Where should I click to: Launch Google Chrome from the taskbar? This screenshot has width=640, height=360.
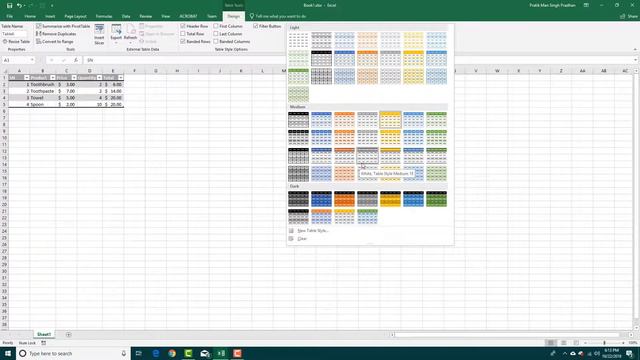click(172, 353)
